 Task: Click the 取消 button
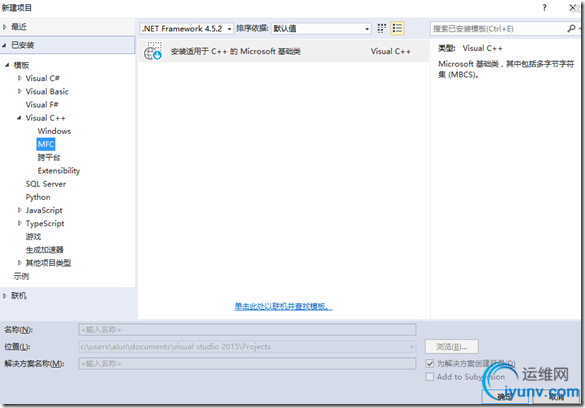point(556,397)
